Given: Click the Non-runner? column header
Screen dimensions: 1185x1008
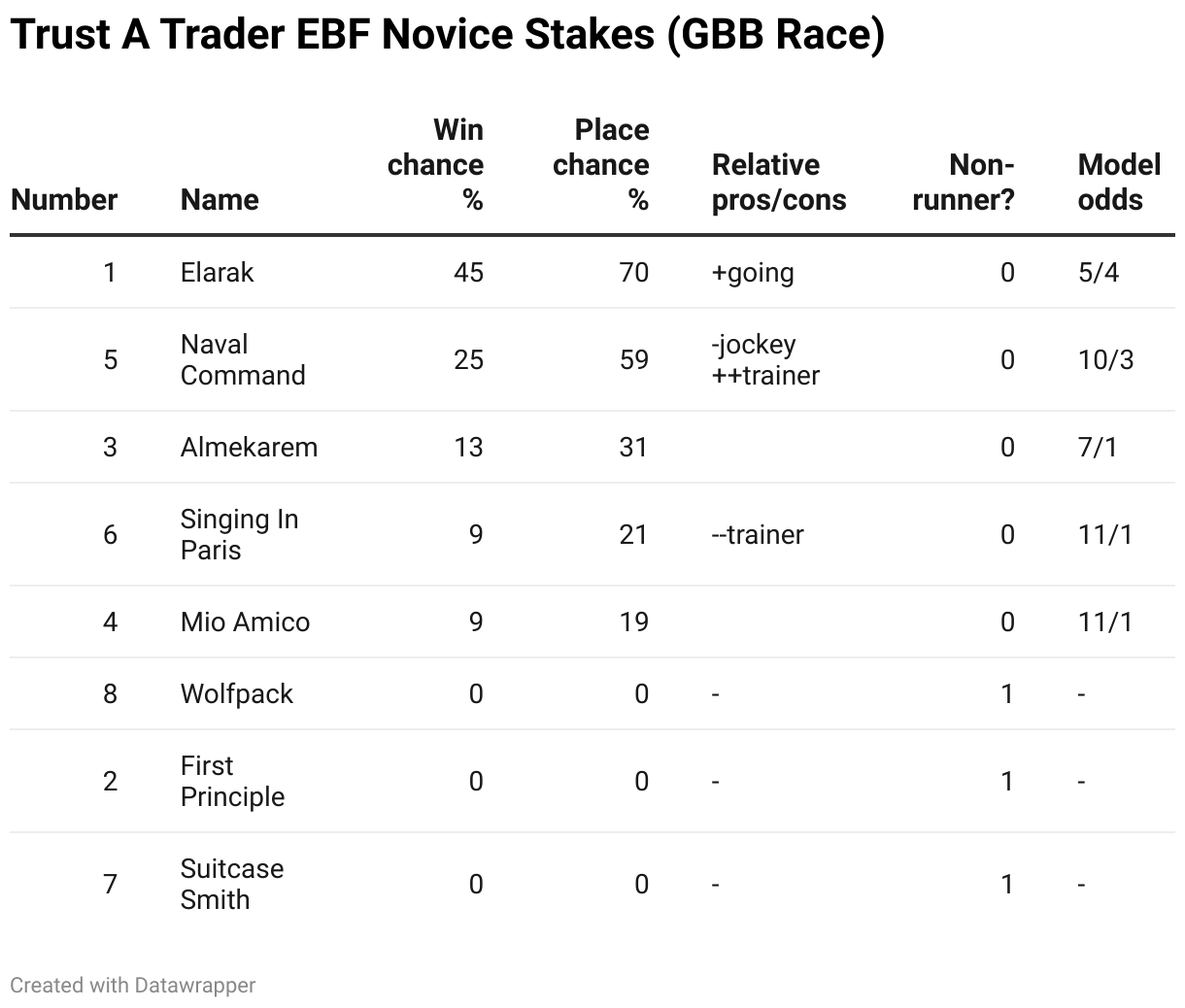Looking at the screenshot, I should (964, 183).
